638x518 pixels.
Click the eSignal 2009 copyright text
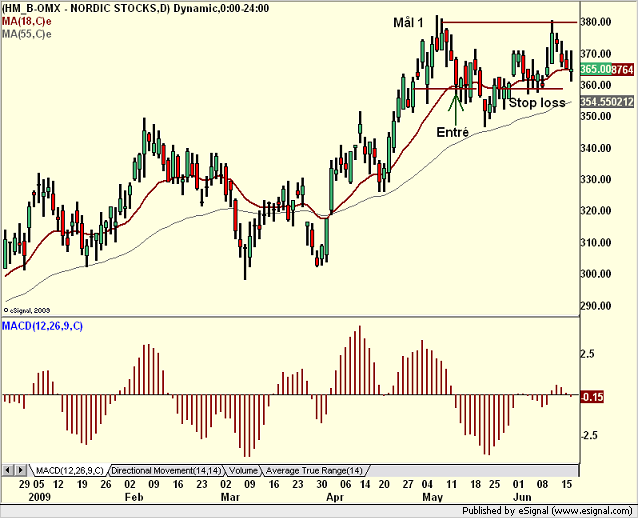click(27, 310)
